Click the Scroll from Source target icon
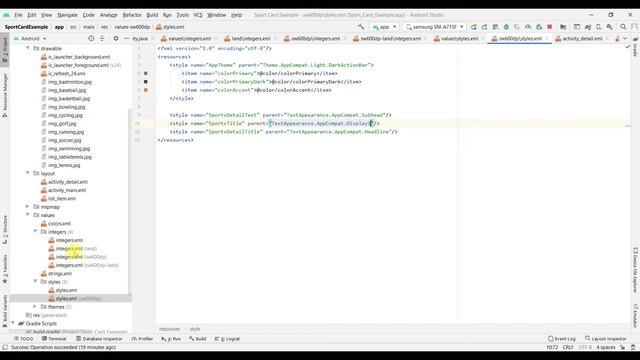This screenshot has width=640, height=360. pyautogui.click(x=91, y=38)
